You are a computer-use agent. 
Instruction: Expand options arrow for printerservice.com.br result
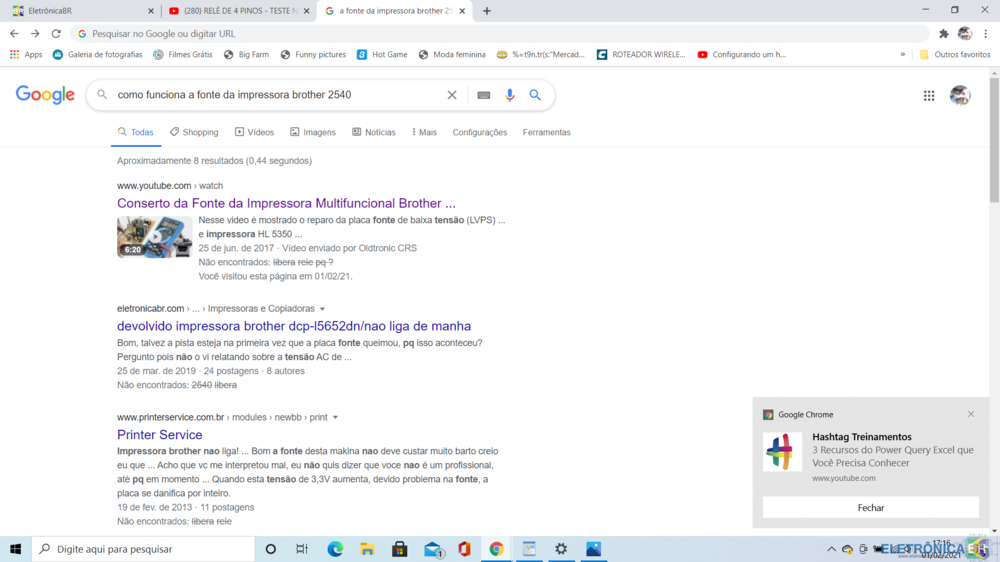click(336, 417)
